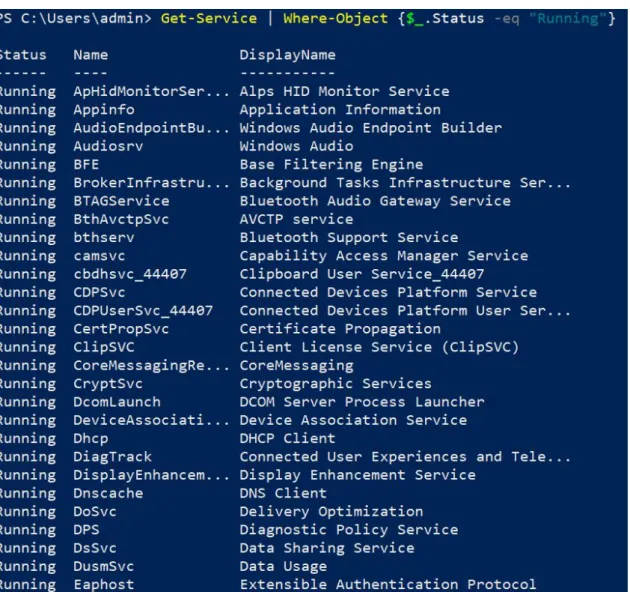Click Windows Audio Endpoint Builder text

(x=370, y=128)
